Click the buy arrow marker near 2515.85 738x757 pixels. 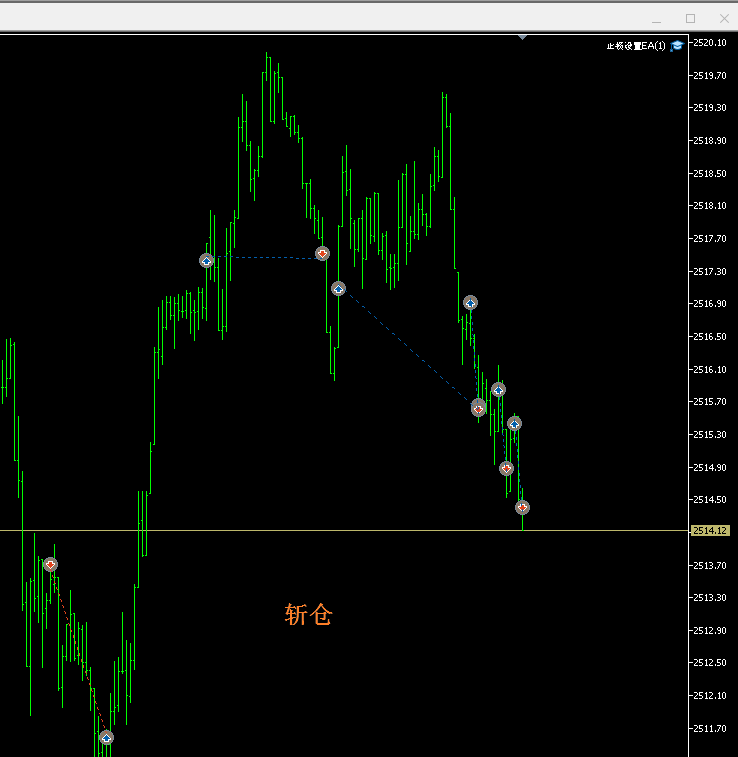(498, 389)
